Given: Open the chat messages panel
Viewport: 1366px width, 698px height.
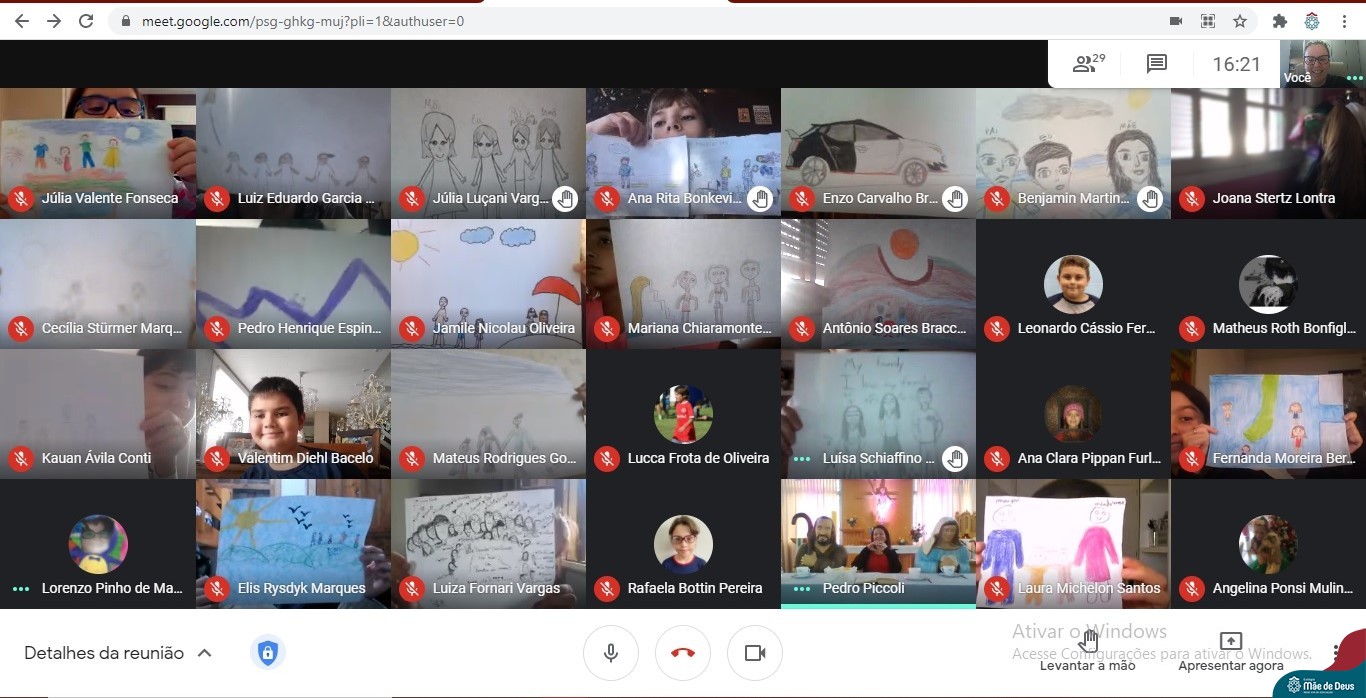Looking at the screenshot, I should pyautogui.click(x=1157, y=64).
